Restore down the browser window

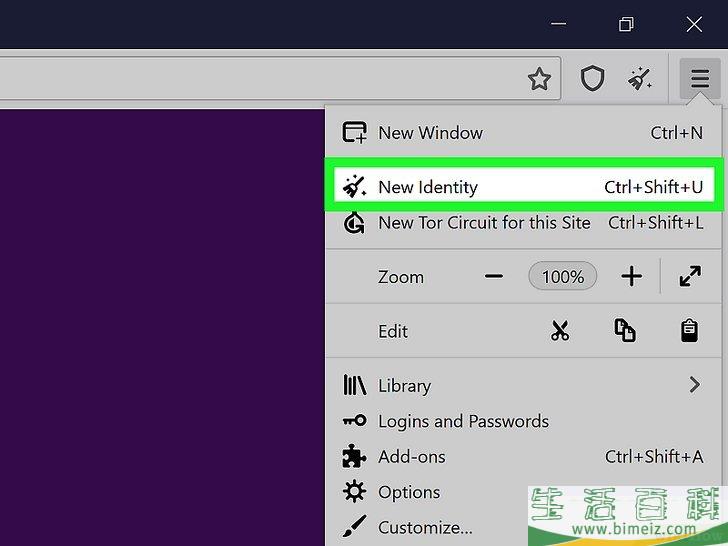(x=626, y=24)
